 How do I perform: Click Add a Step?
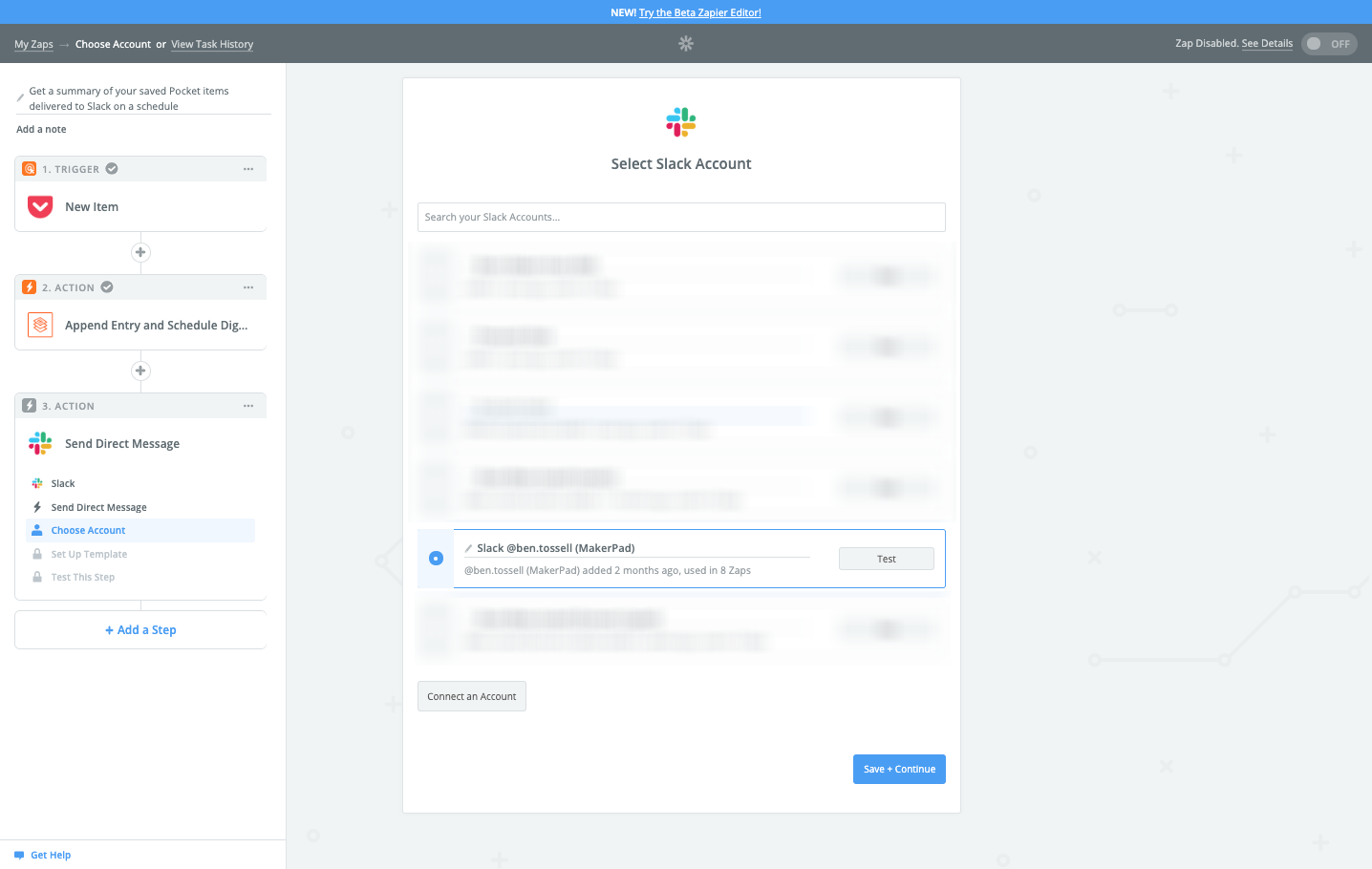pos(140,630)
